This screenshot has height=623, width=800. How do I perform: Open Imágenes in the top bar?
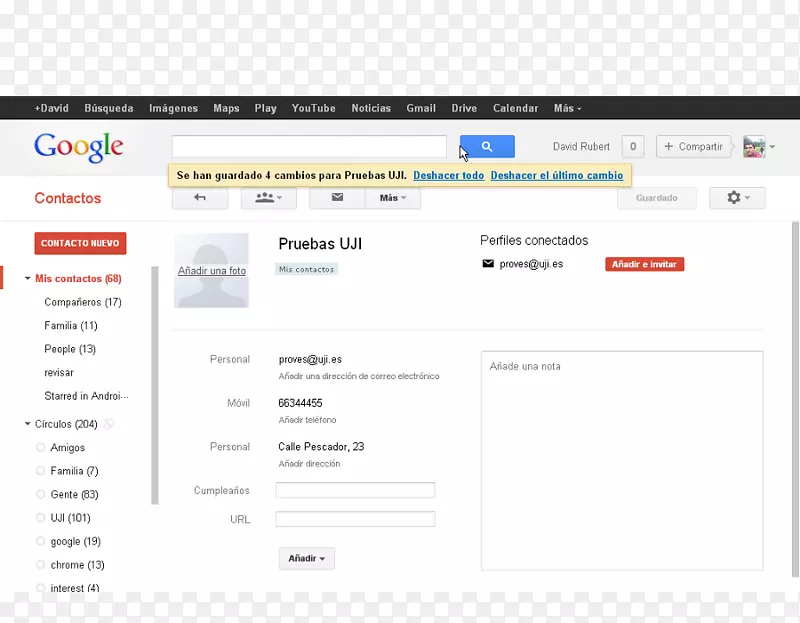[173, 108]
